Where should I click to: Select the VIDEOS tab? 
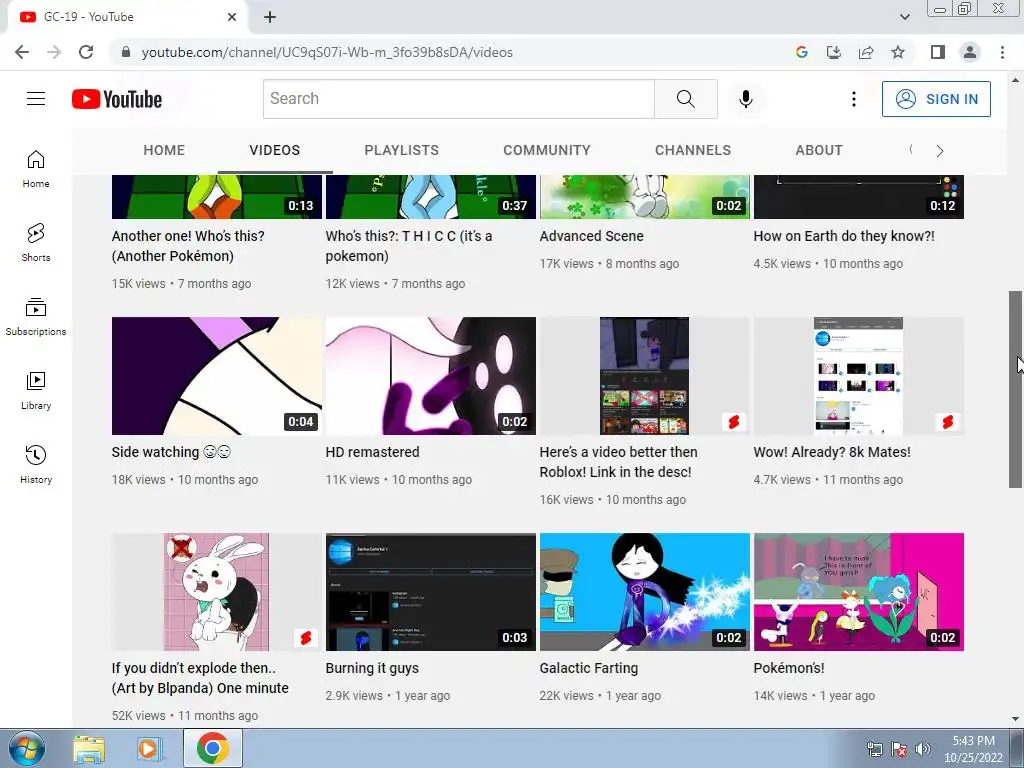click(x=275, y=150)
